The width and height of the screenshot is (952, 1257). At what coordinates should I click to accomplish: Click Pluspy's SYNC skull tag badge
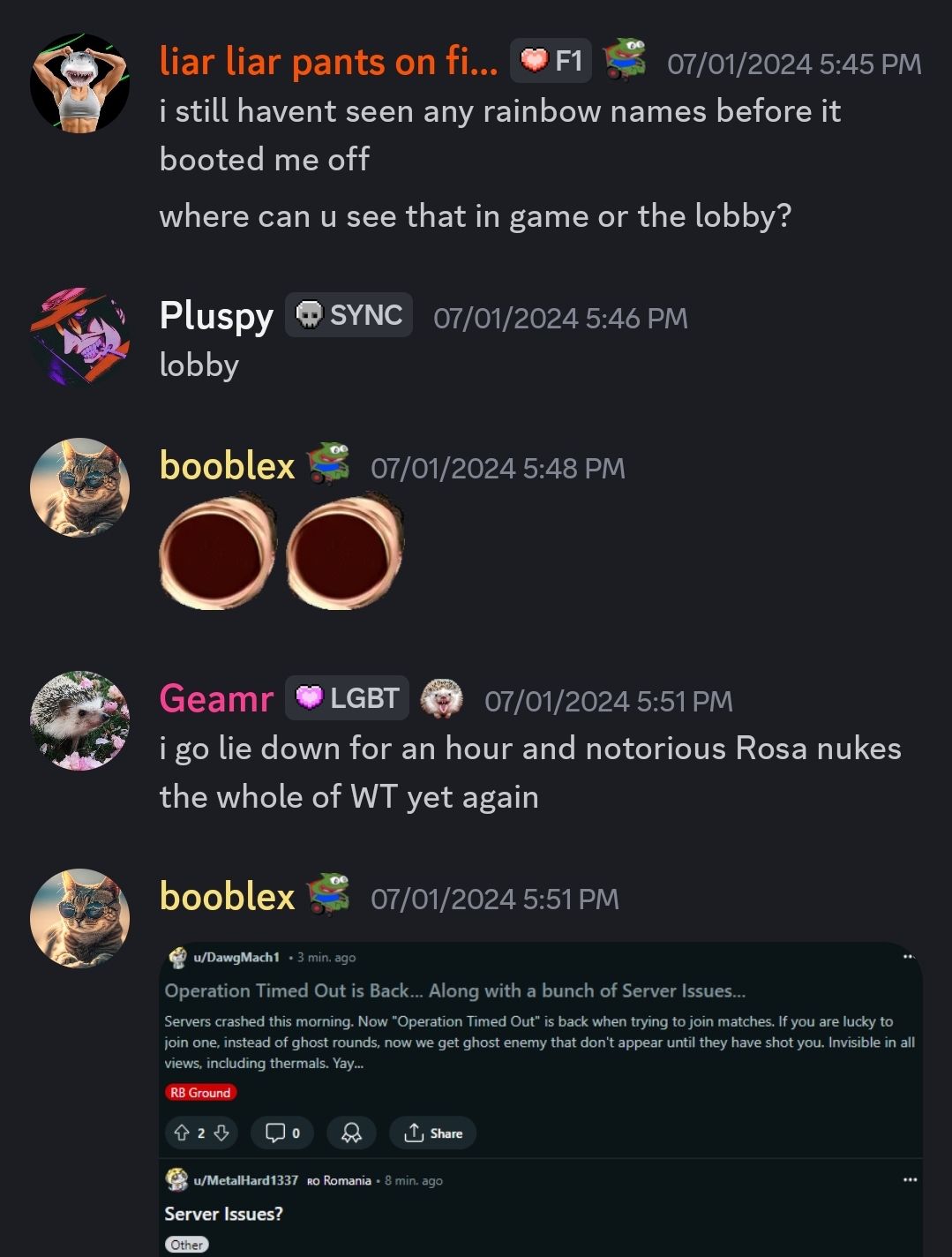pos(349,315)
